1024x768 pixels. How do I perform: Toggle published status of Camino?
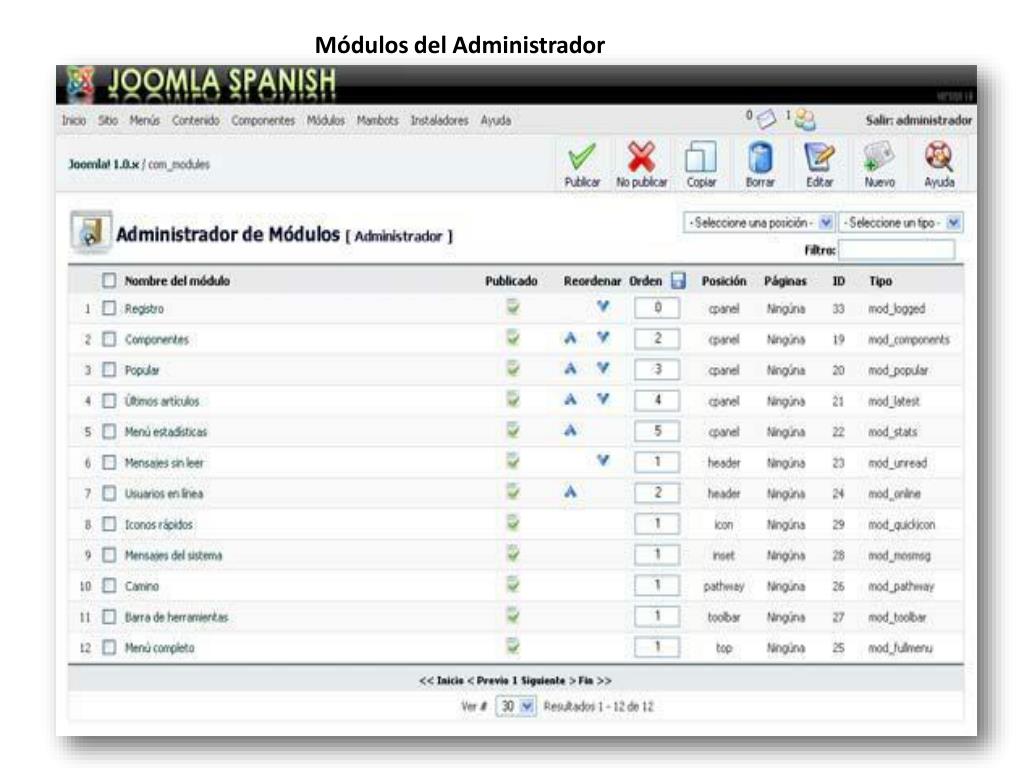point(513,584)
